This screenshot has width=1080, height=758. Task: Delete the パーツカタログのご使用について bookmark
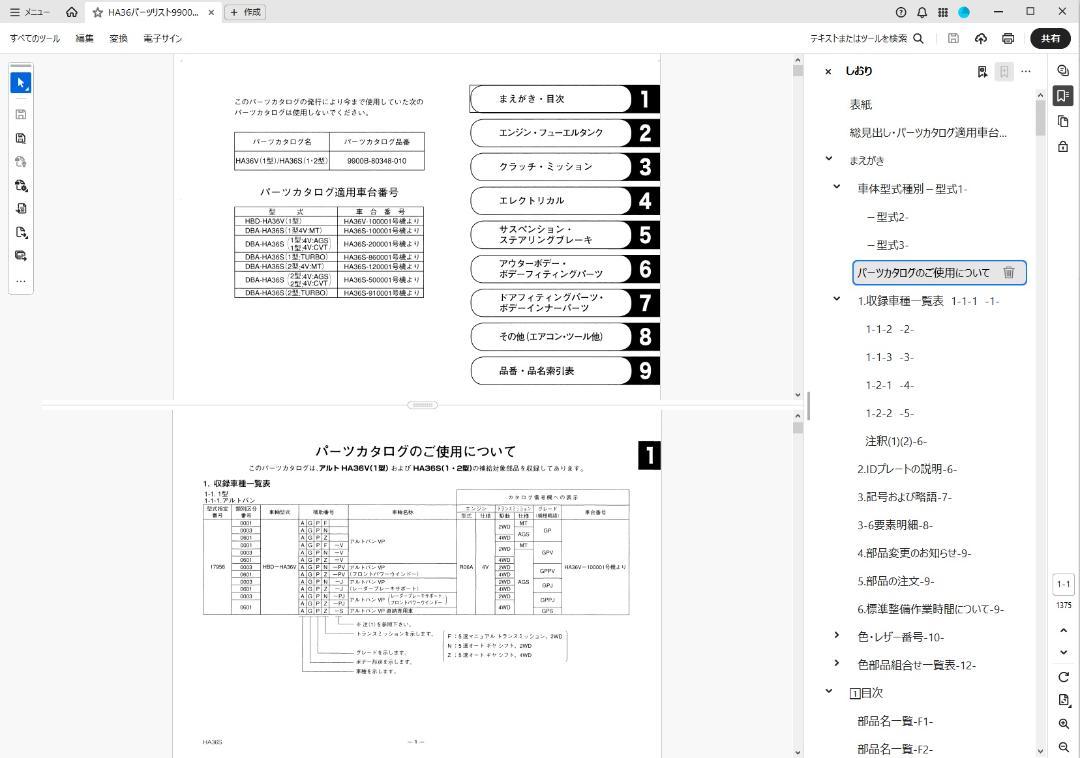(x=1008, y=273)
